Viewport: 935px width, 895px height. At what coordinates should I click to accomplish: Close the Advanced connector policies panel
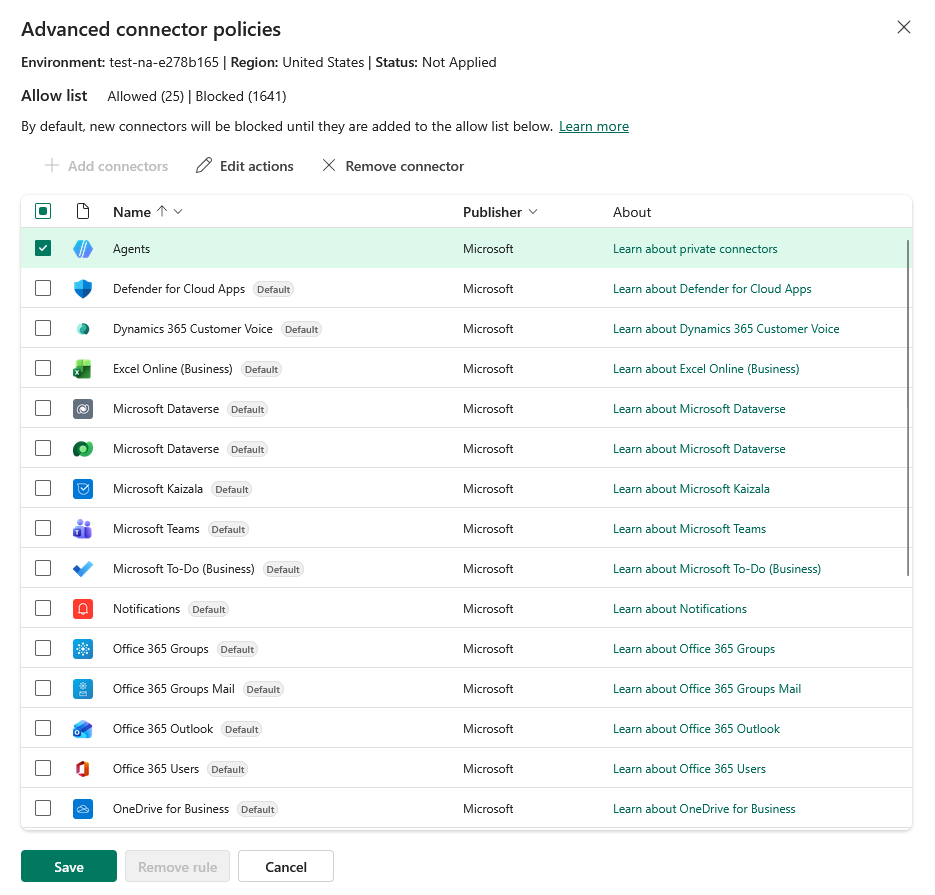903,27
